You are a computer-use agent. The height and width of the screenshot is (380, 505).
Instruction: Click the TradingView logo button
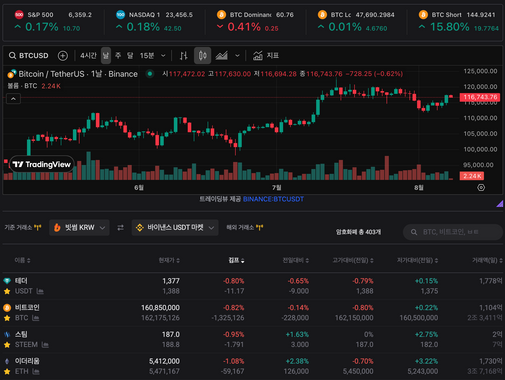42,164
